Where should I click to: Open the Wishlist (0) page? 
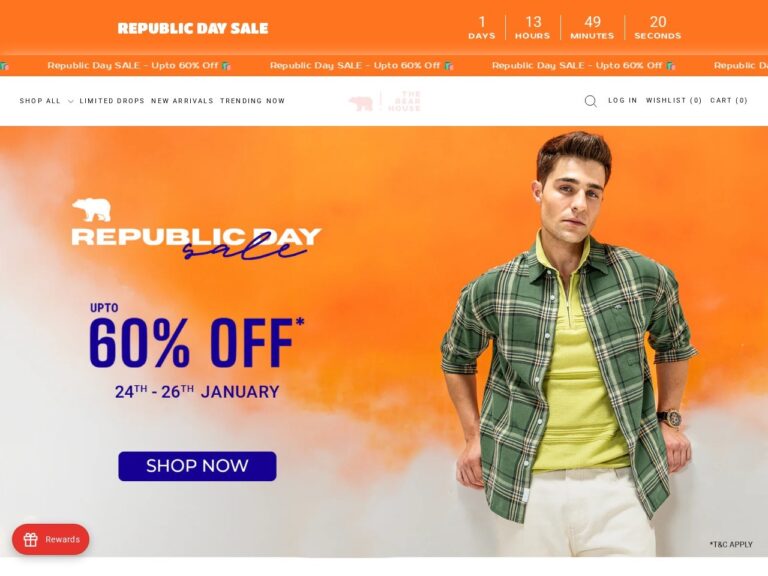point(674,100)
